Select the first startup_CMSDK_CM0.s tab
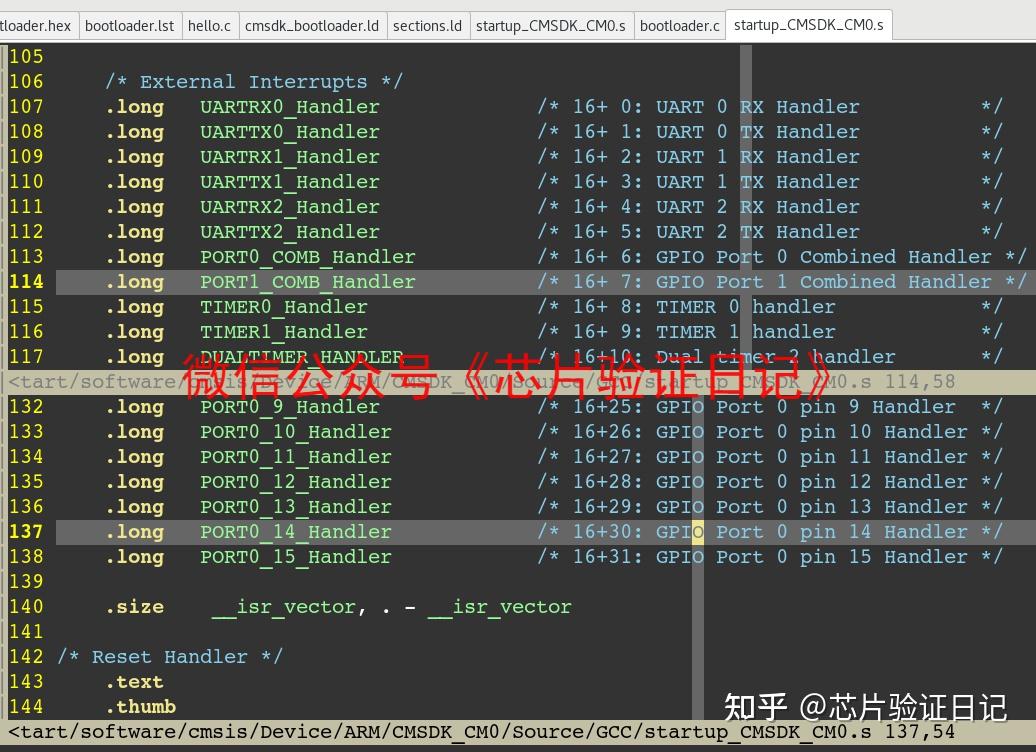 [x=551, y=25]
